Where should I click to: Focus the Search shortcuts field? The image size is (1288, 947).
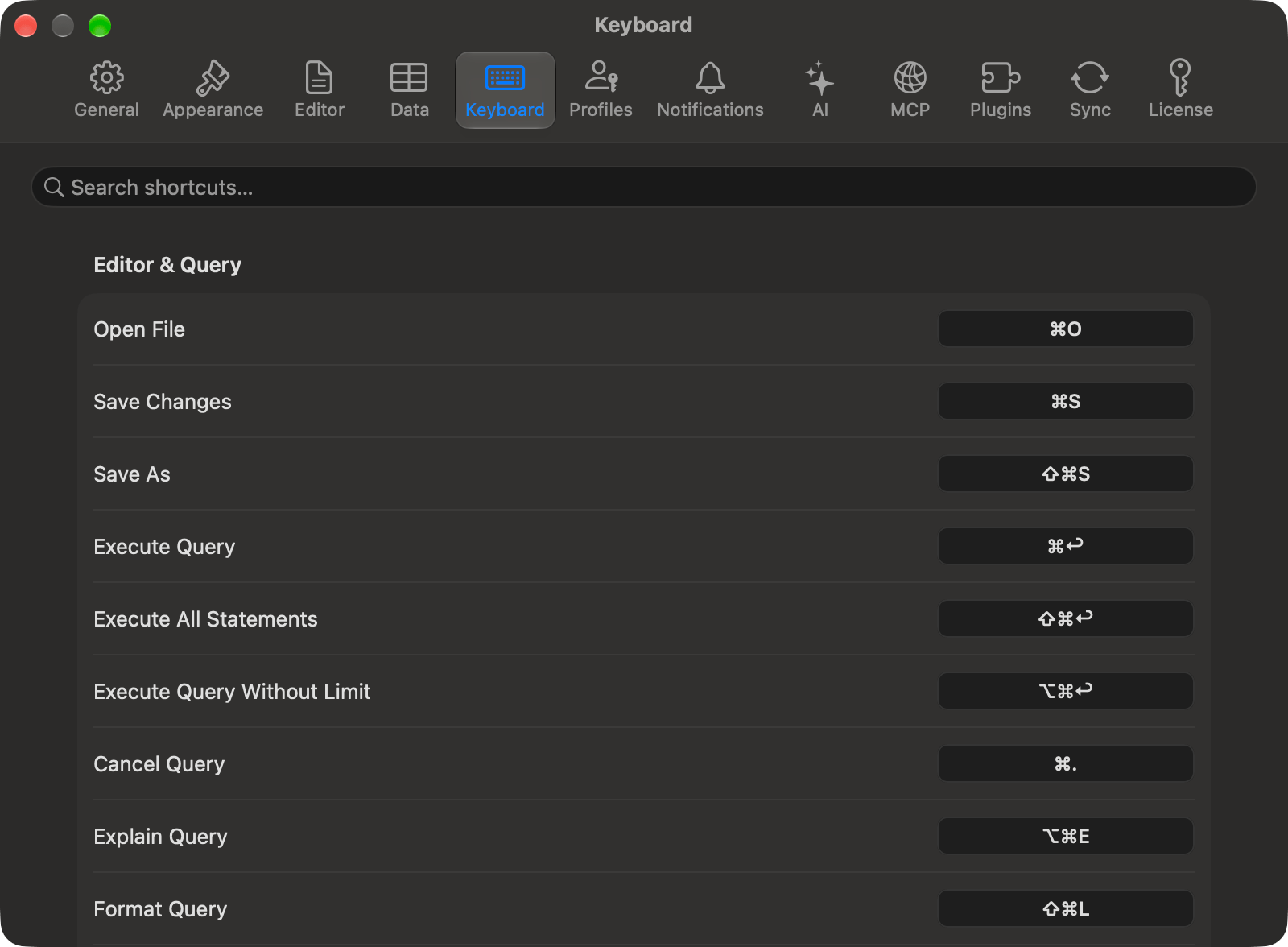pyautogui.click(x=644, y=187)
